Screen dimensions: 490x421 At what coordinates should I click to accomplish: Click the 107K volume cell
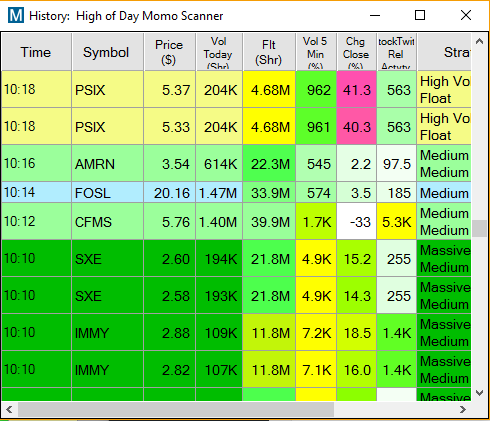[x=219, y=370]
